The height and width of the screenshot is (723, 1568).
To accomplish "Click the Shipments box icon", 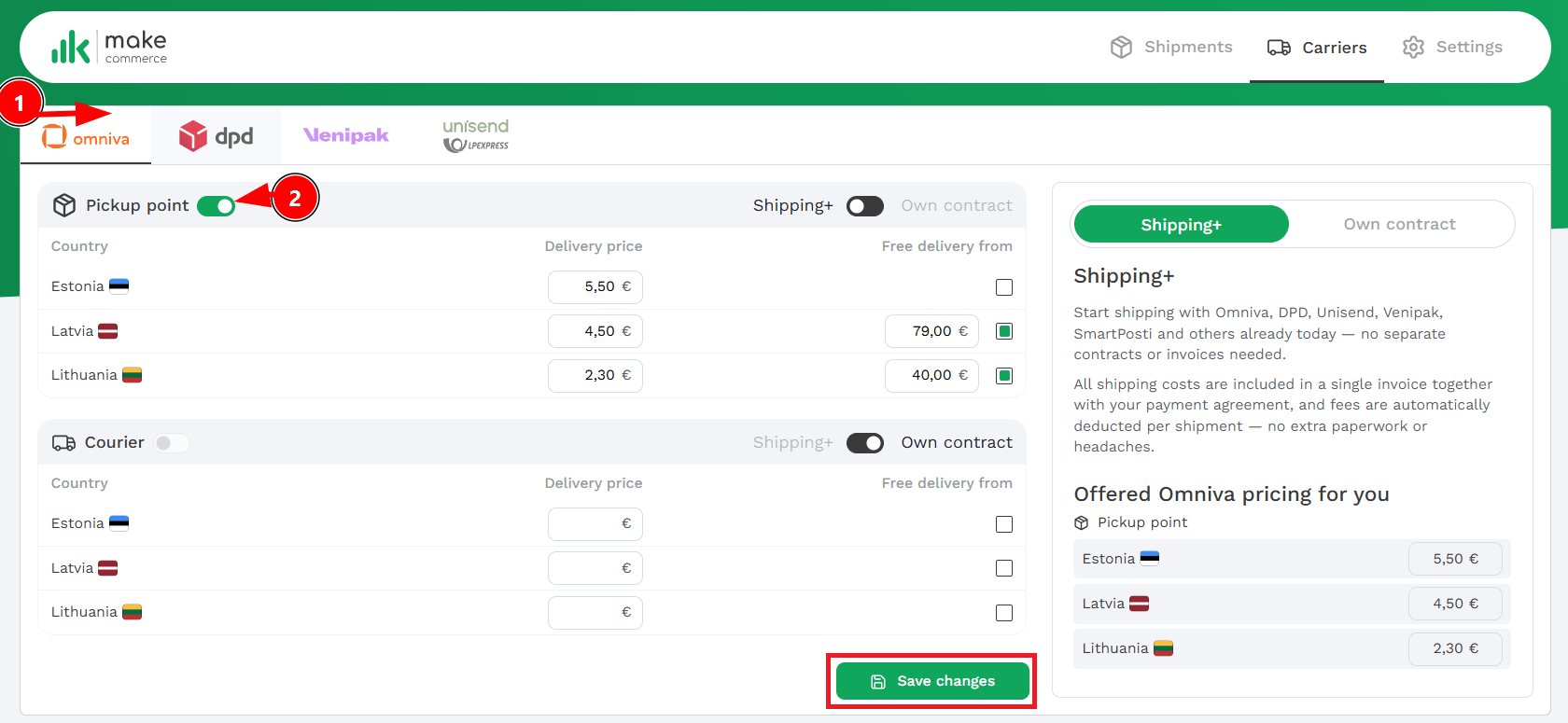I will point(1121,48).
